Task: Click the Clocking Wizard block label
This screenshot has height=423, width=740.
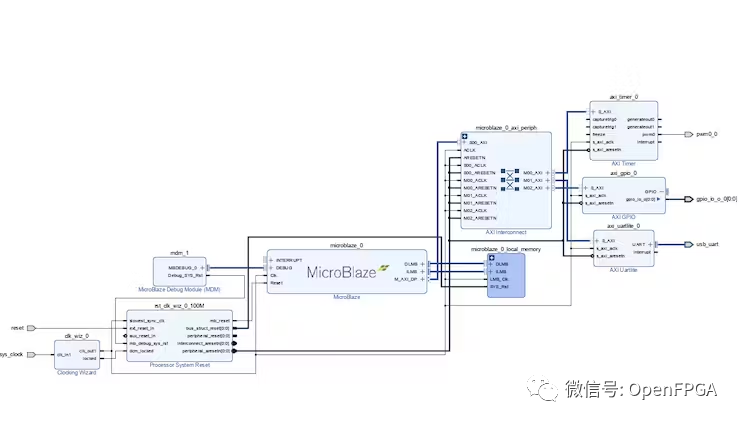Action: pyautogui.click(x=77, y=372)
